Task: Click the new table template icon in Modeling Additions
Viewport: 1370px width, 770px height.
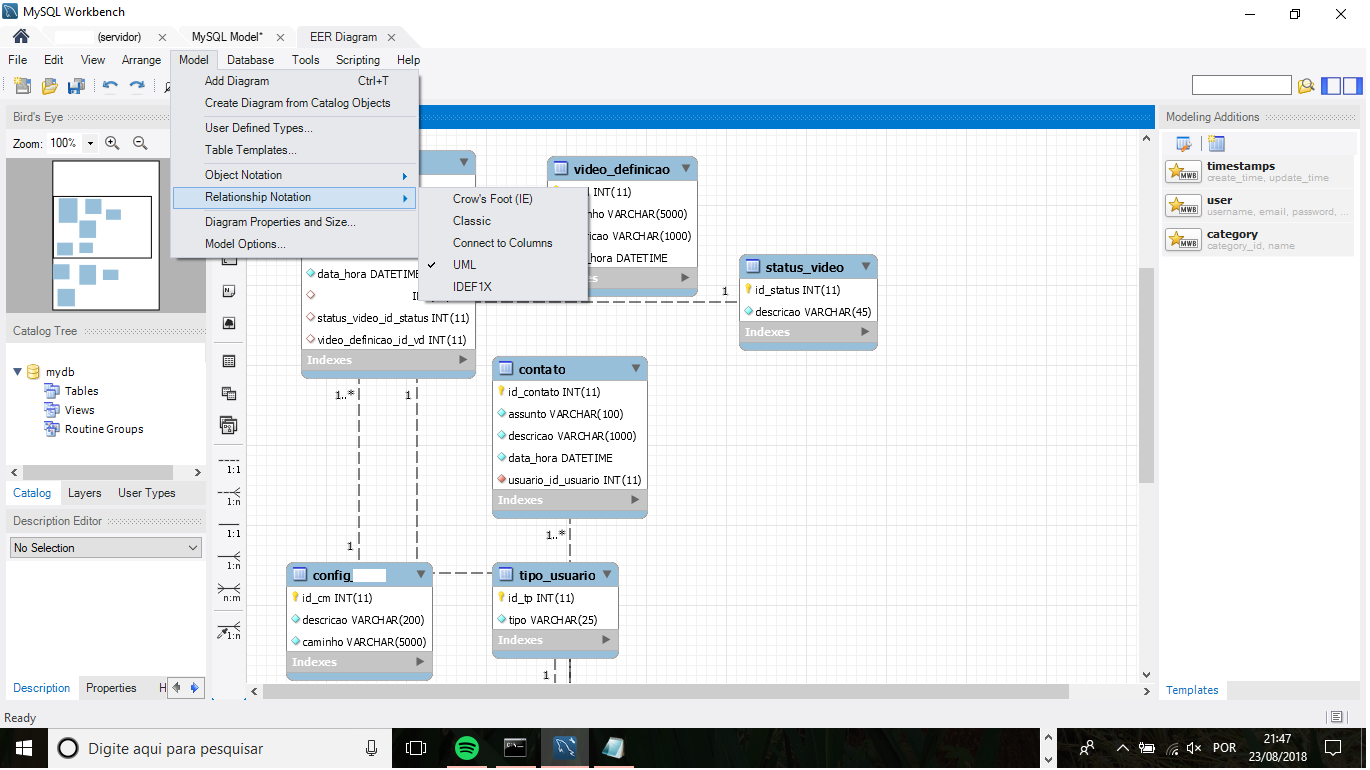Action: (1216, 143)
